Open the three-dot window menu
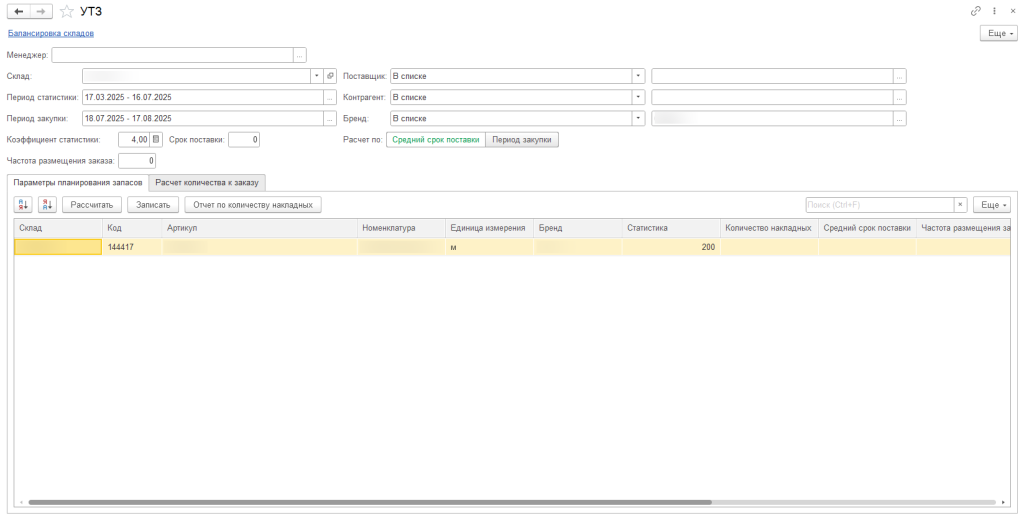This screenshot has width=1024, height=521. [x=994, y=11]
